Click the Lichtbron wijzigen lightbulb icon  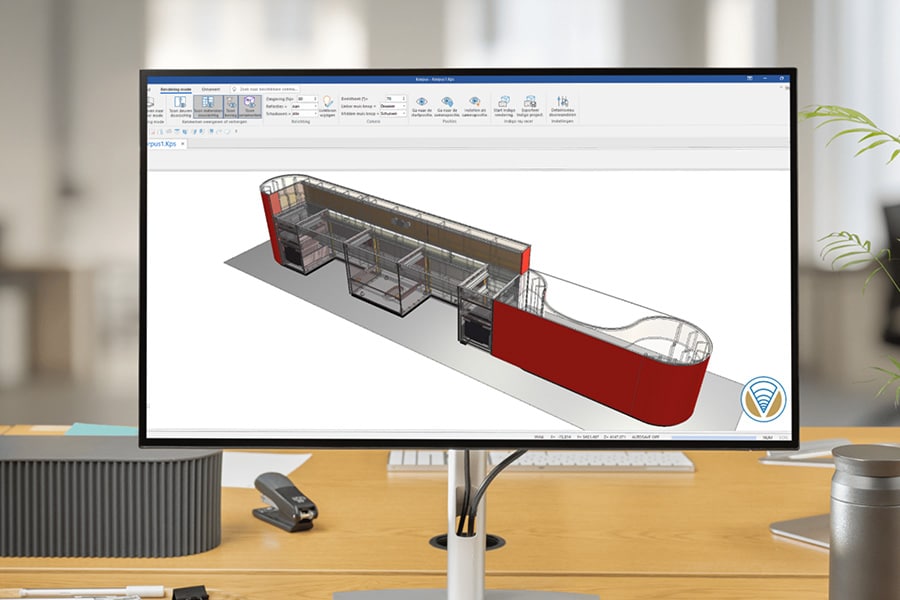[328, 102]
